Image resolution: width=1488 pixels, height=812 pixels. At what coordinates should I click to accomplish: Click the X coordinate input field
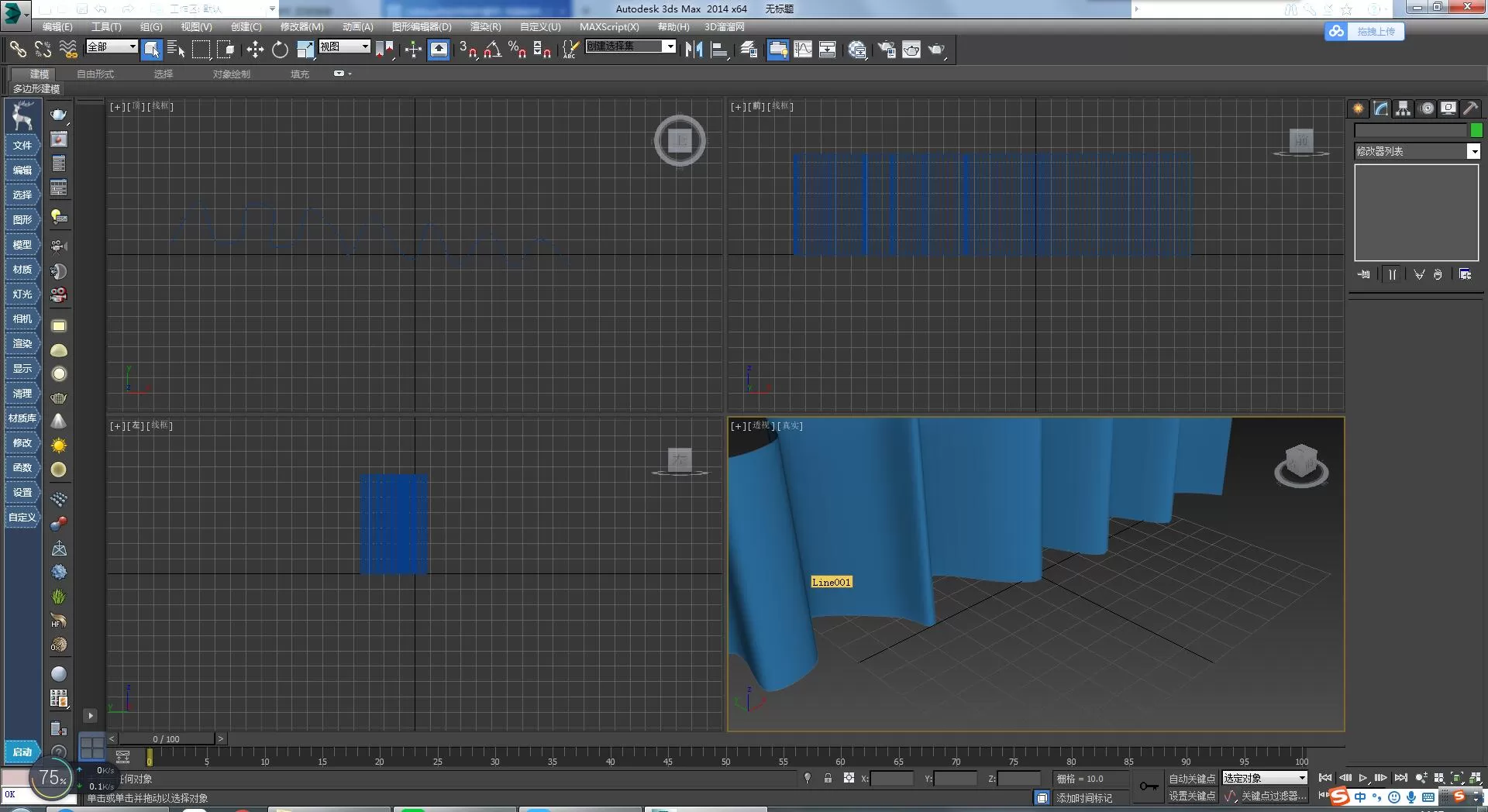[x=892, y=779]
